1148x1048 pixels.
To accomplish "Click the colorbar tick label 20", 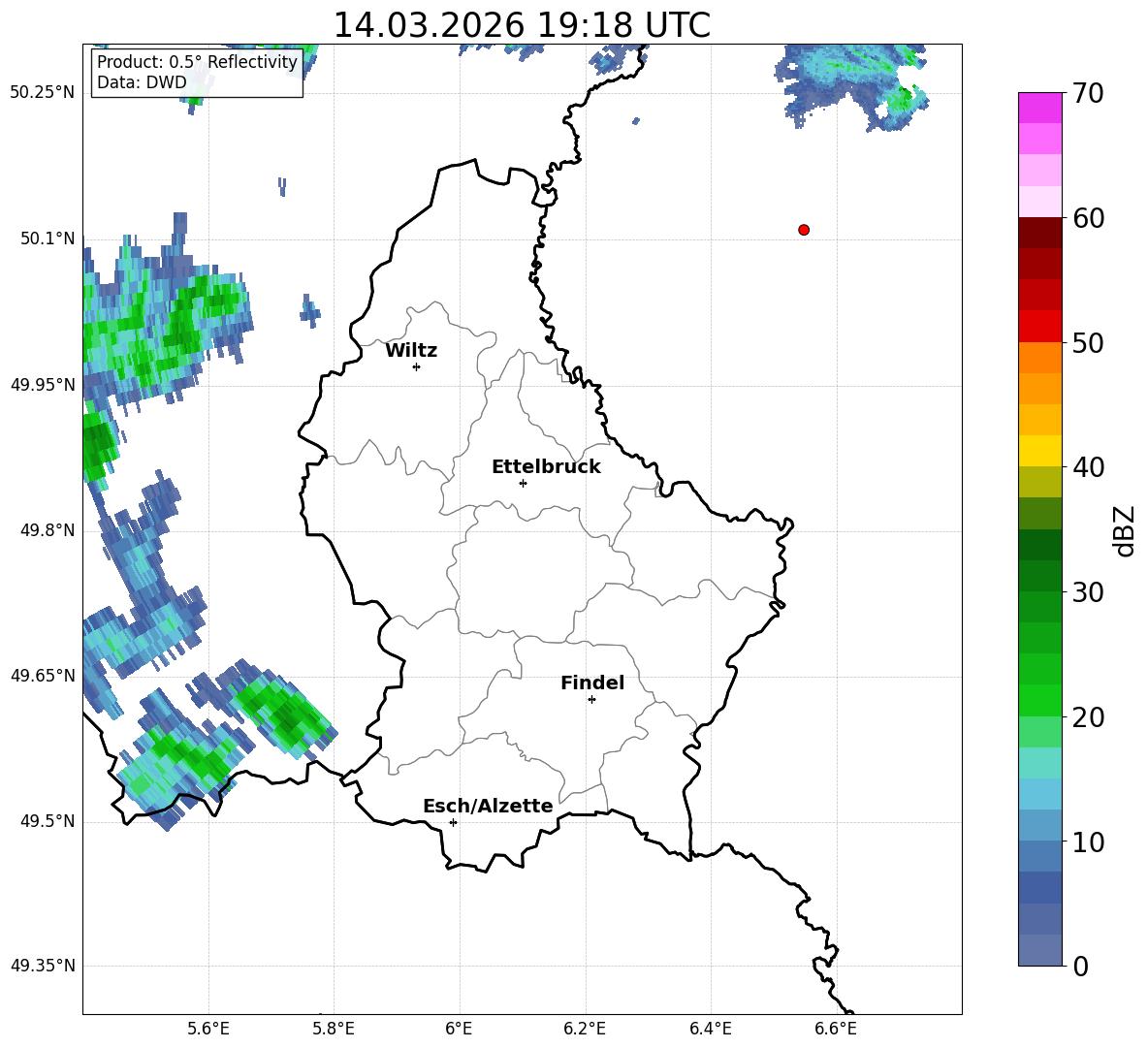I will [1088, 717].
